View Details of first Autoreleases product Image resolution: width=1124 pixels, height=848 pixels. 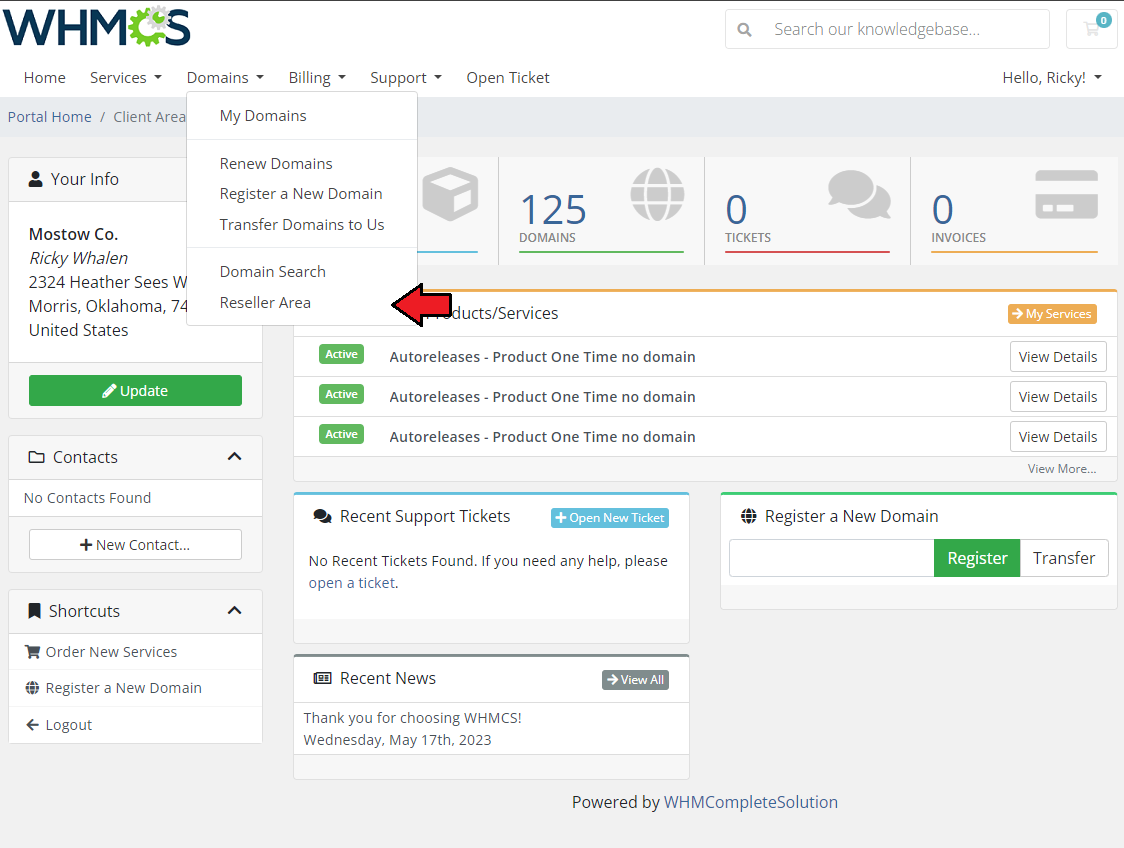[1058, 357]
